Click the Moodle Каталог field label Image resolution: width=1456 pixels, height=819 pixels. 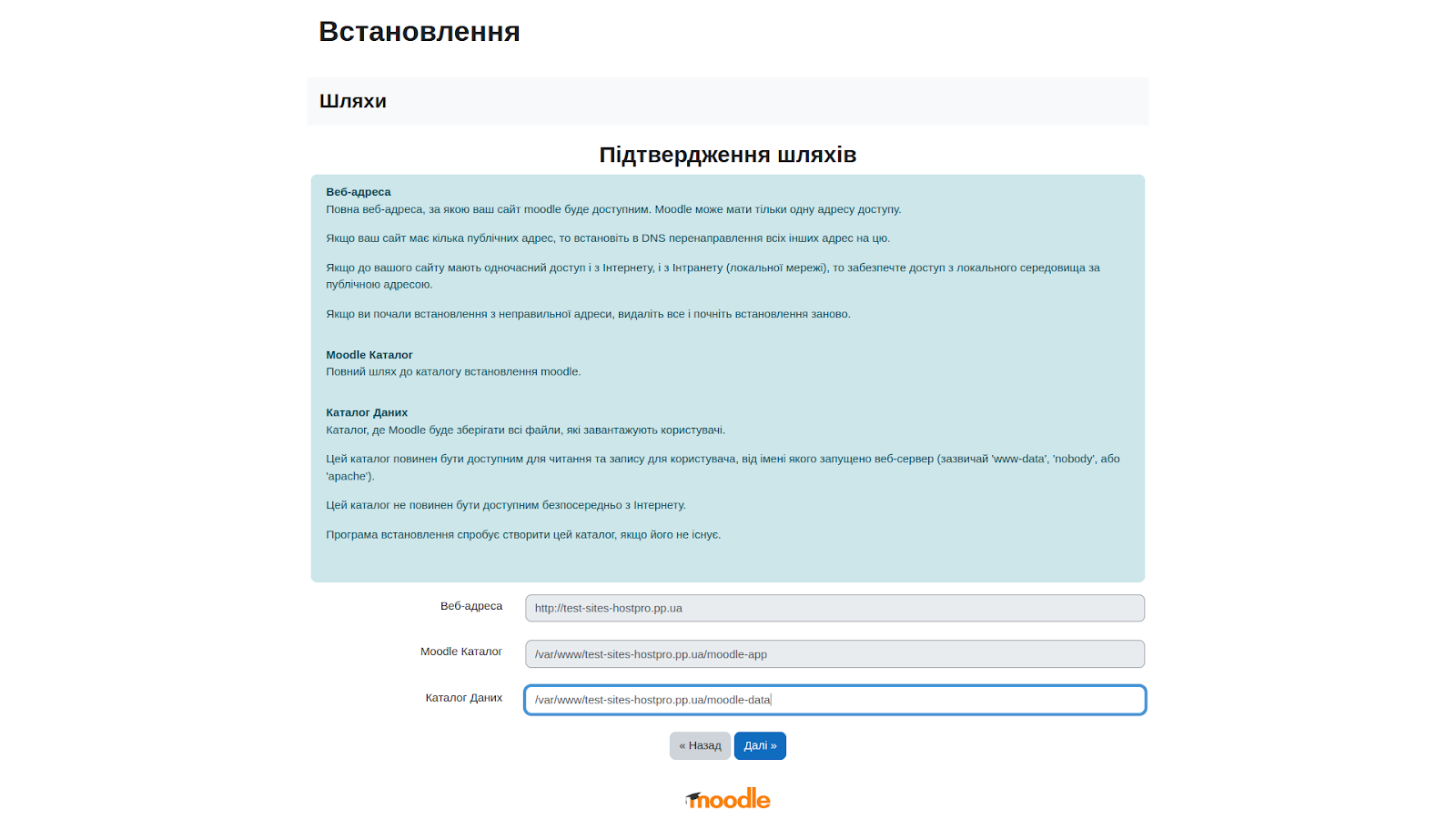461,652
